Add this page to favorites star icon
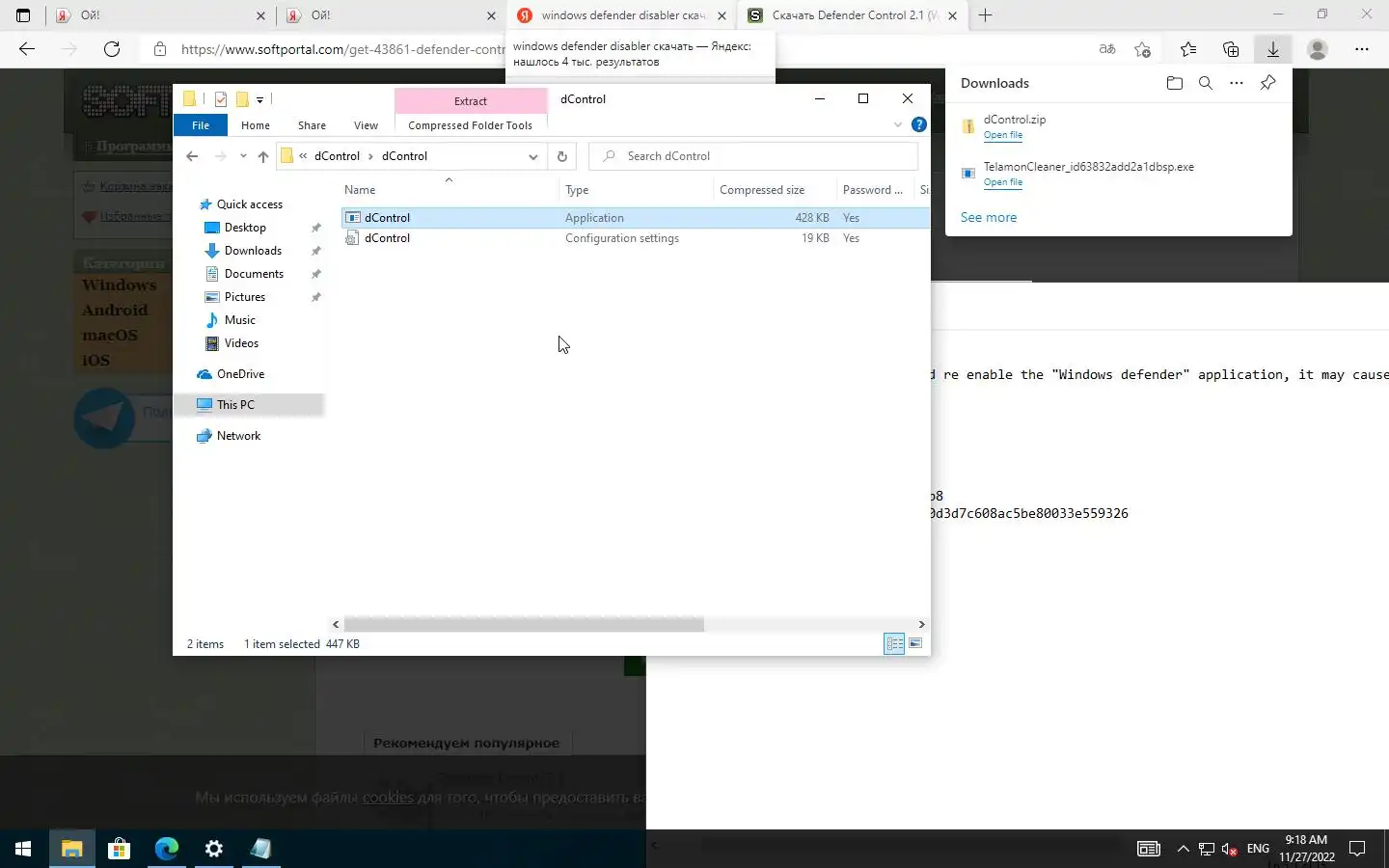The image size is (1389, 868). [1143, 49]
